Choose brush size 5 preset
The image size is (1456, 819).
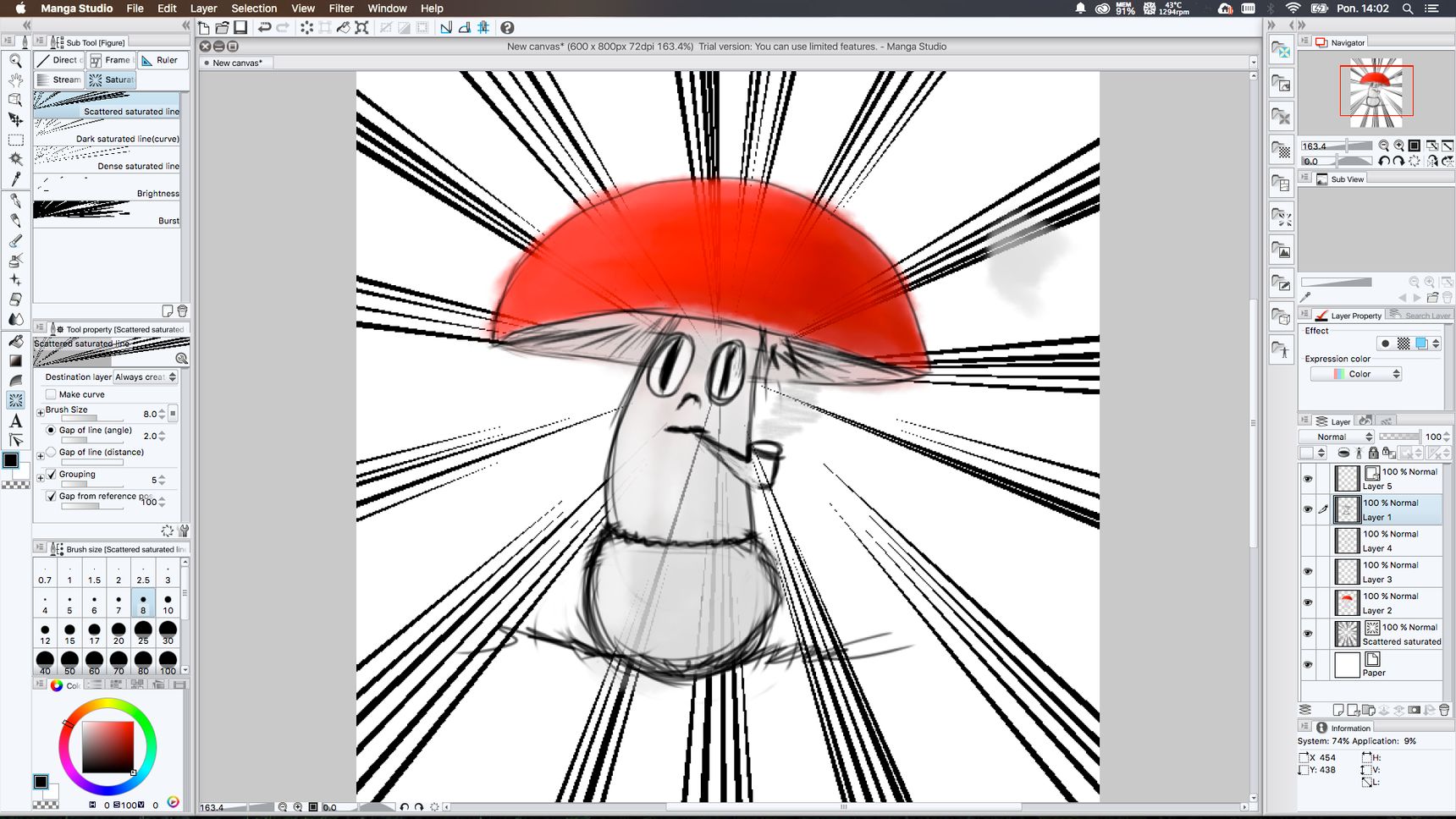69,603
